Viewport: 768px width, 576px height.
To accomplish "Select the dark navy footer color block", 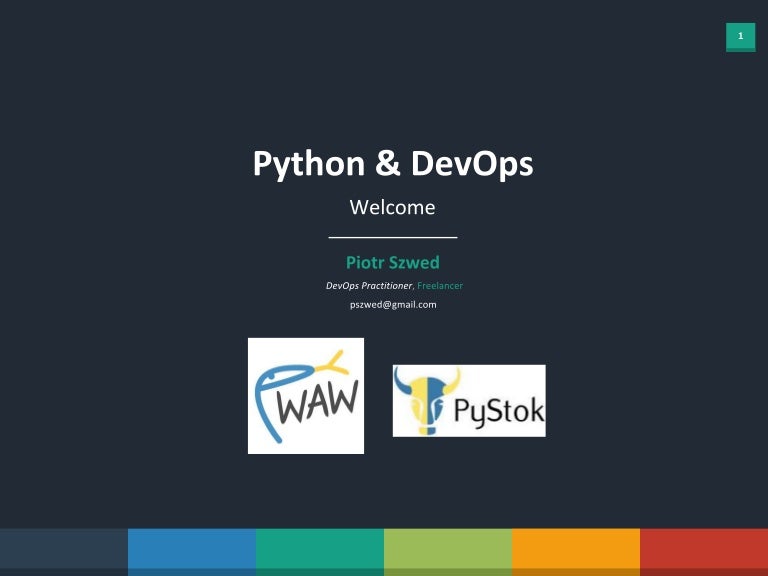I will 64,551.
